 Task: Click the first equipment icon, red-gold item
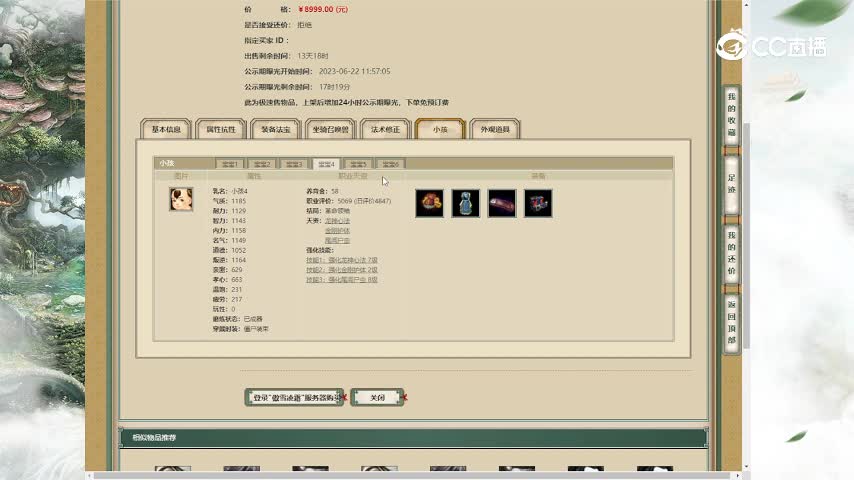pyautogui.click(x=429, y=203)
